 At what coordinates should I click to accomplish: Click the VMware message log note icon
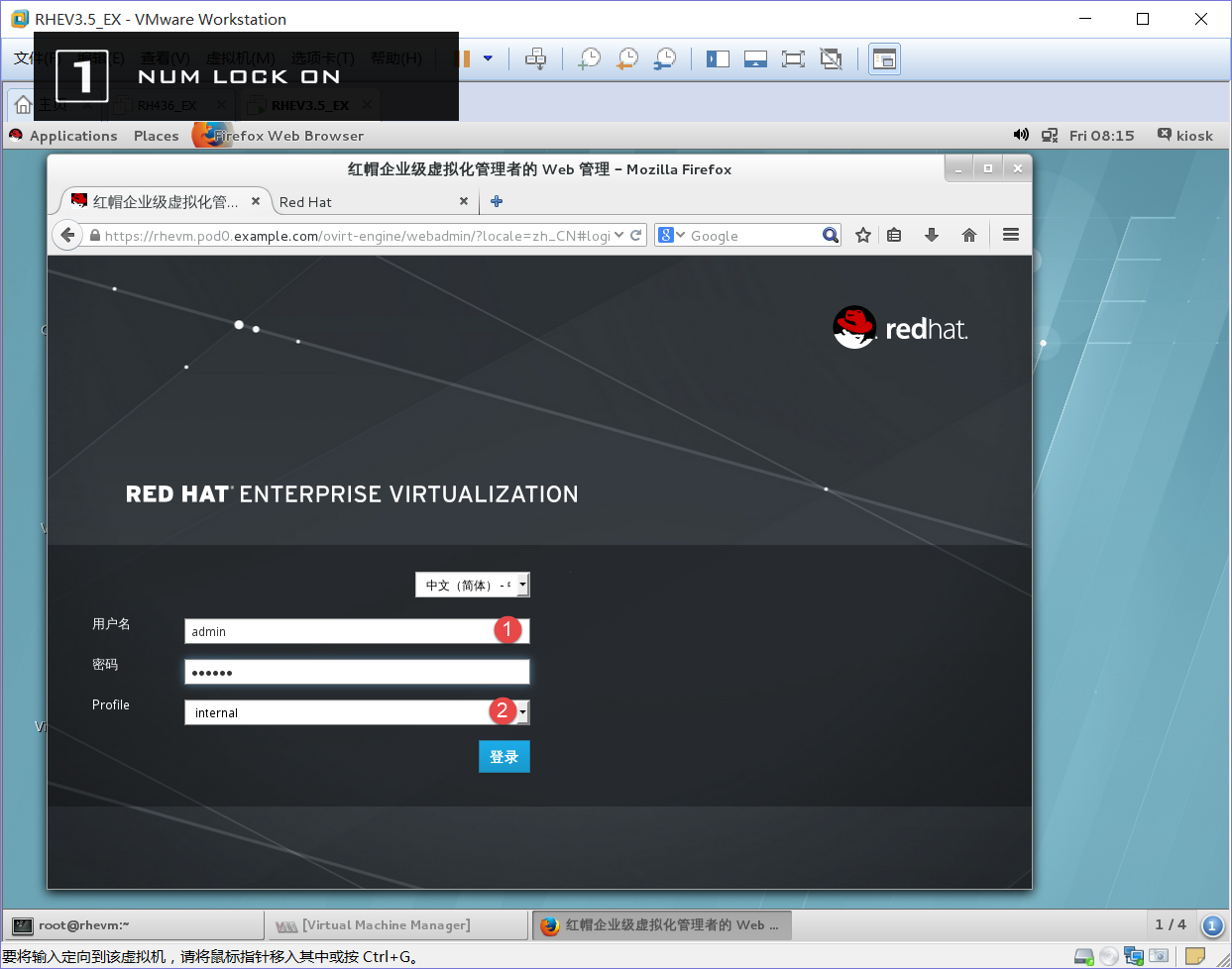(x=1195, y=957)
